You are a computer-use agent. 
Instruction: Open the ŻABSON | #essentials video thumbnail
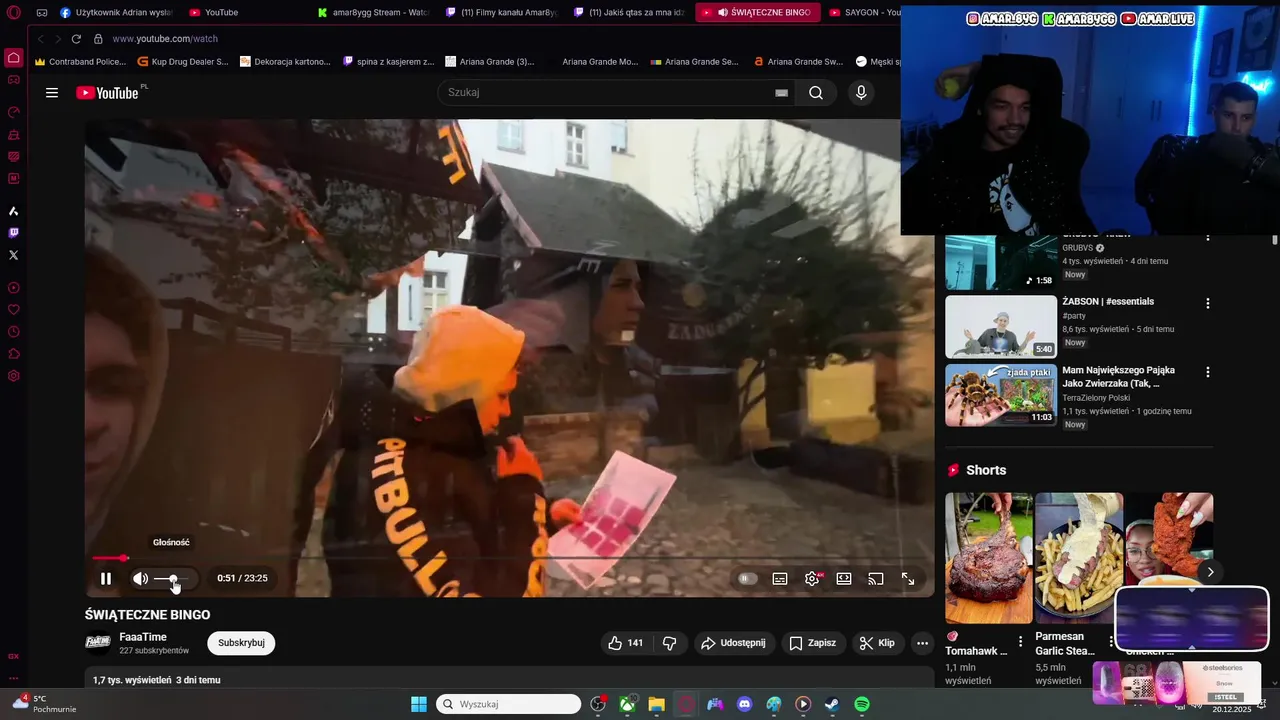click(1001, 326)
